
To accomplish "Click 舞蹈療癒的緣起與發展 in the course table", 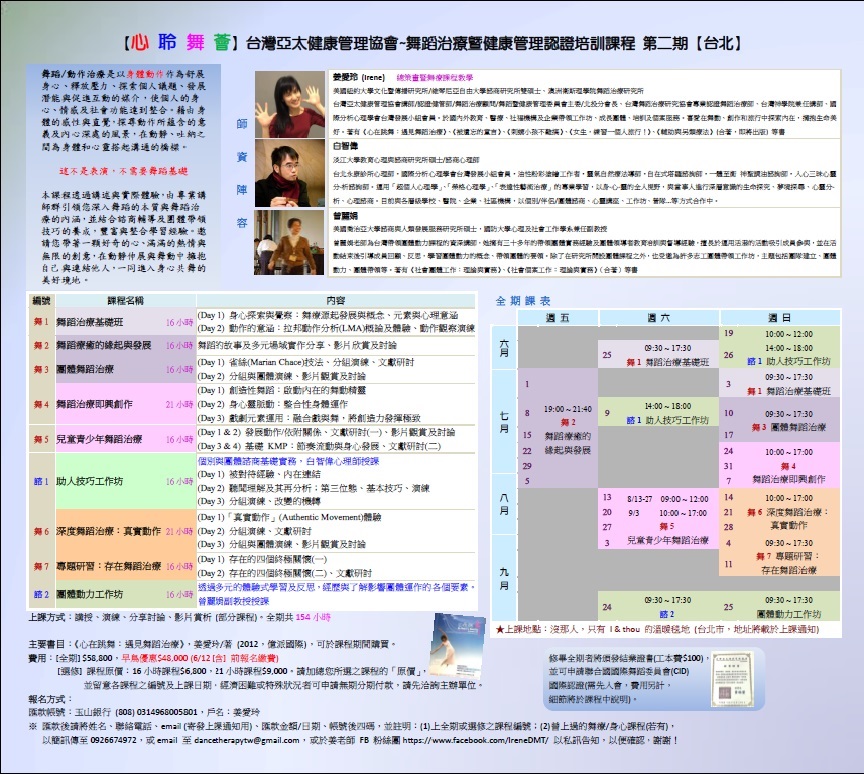I will click(104, 345).
